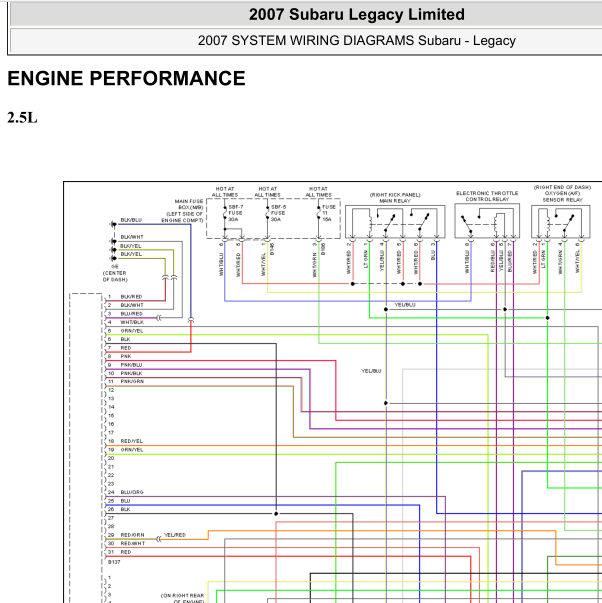This screenshot has width=602, height=603.
Task: Select the 'ENGINE PERFORMANCE' section heading
Action: (x=126, y=78)
